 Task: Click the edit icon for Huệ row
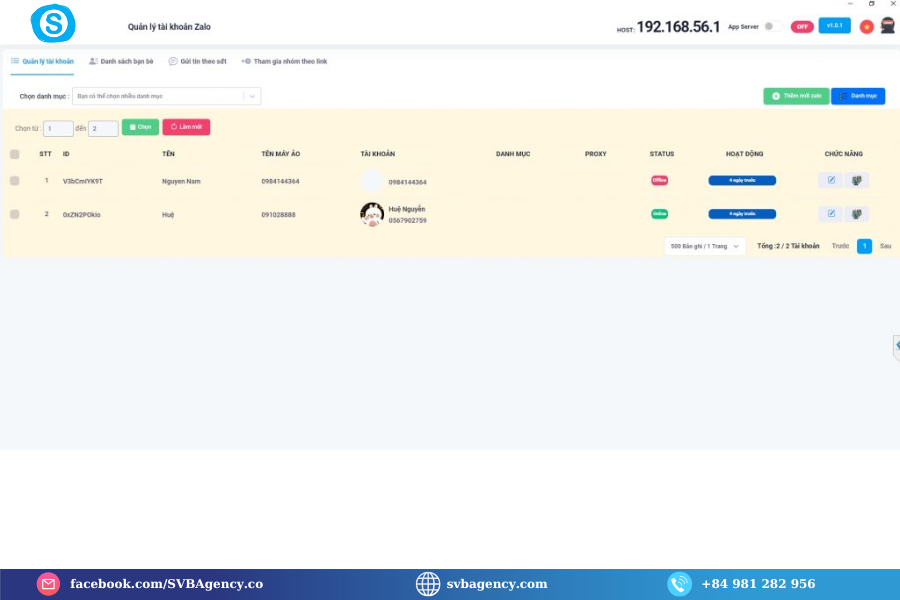click(x=830, y=214)
